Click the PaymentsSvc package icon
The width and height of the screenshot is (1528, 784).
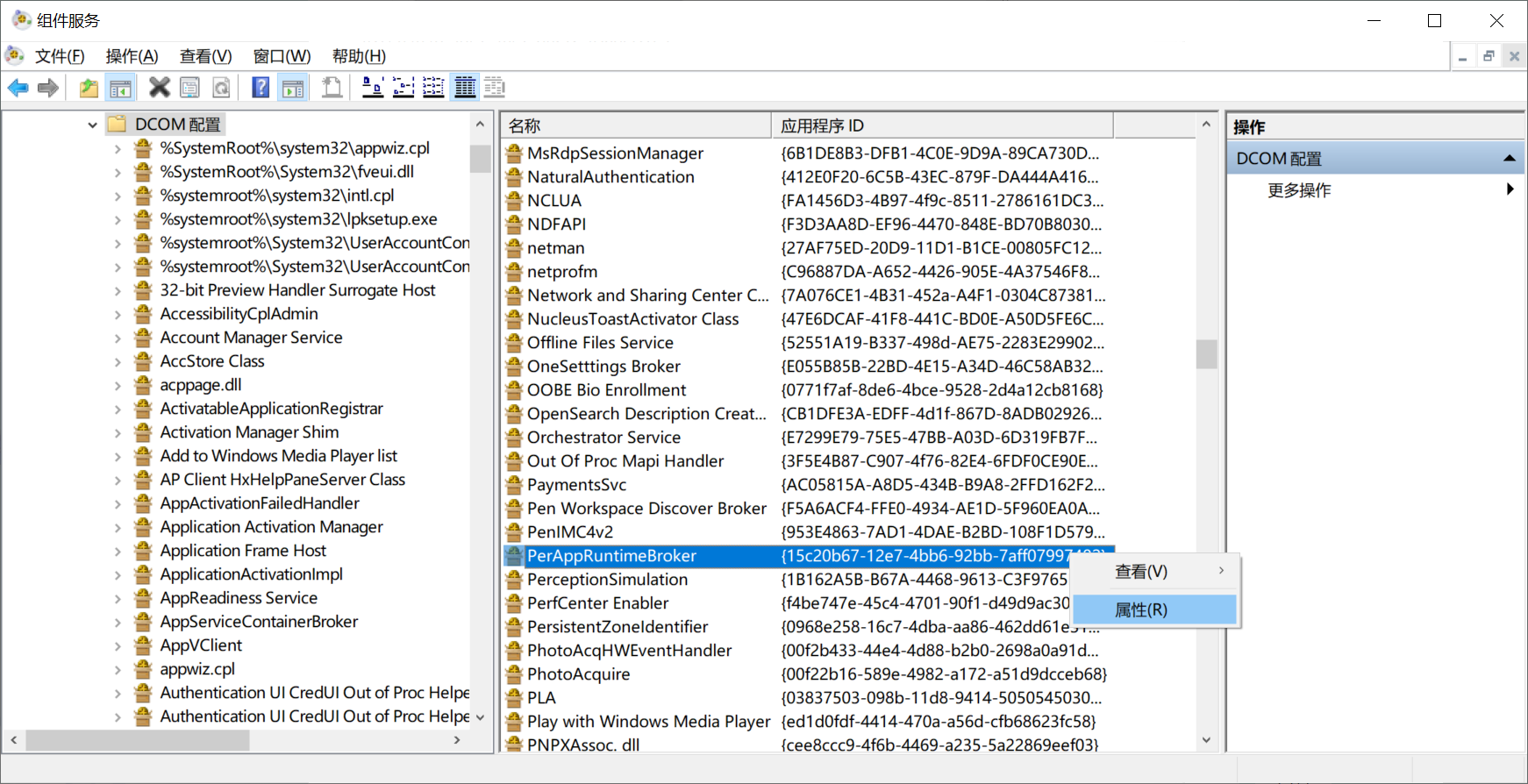(x=514, y=484)
